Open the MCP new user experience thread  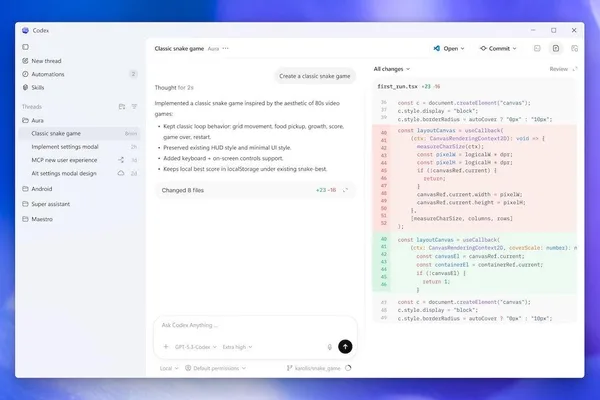coord(80,160)
